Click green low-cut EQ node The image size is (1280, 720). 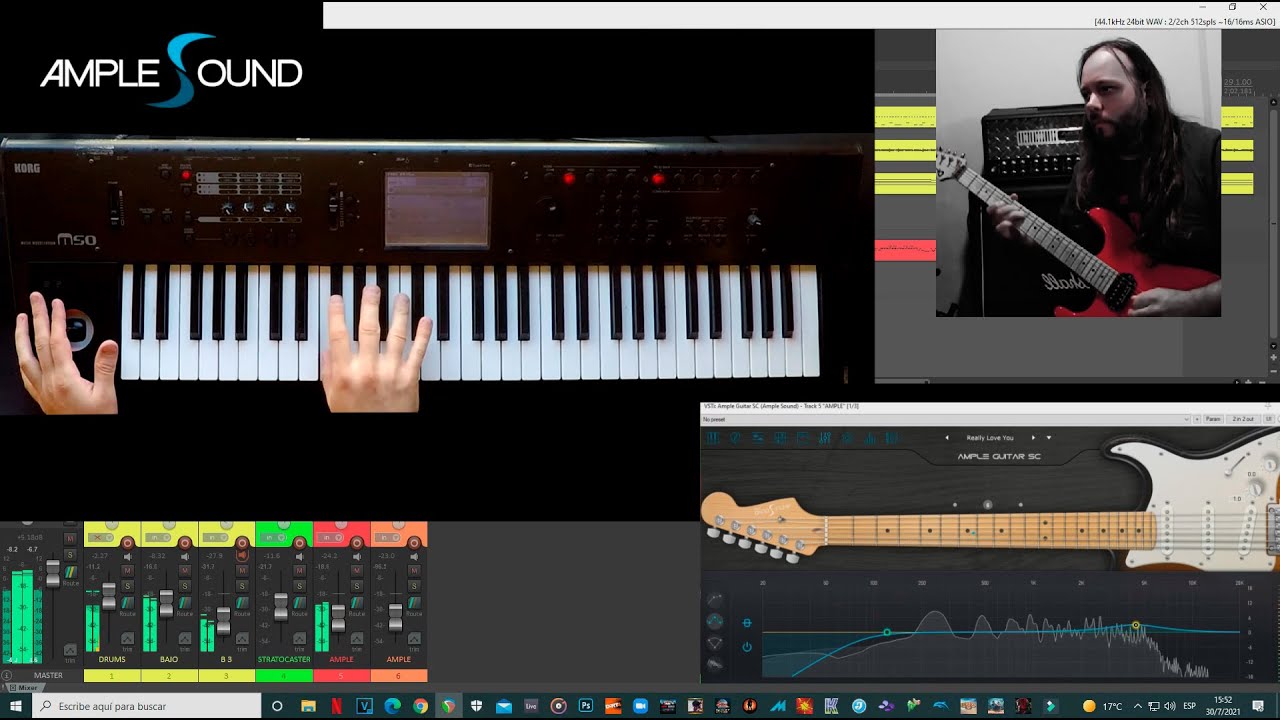887,632
